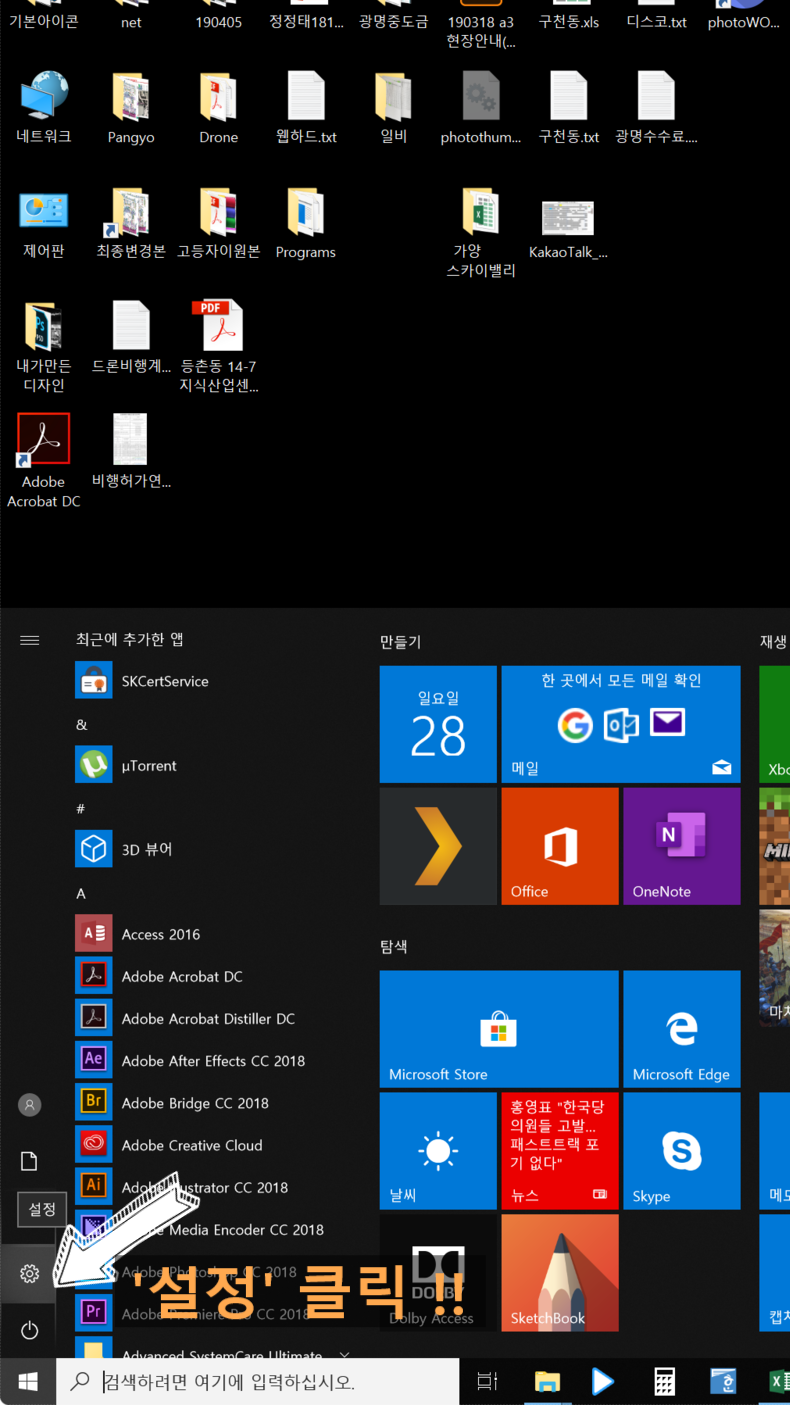This screenshot has width=790, height=1405.
Task: Select the photothumb file on desktop
Action: (481, 108)
